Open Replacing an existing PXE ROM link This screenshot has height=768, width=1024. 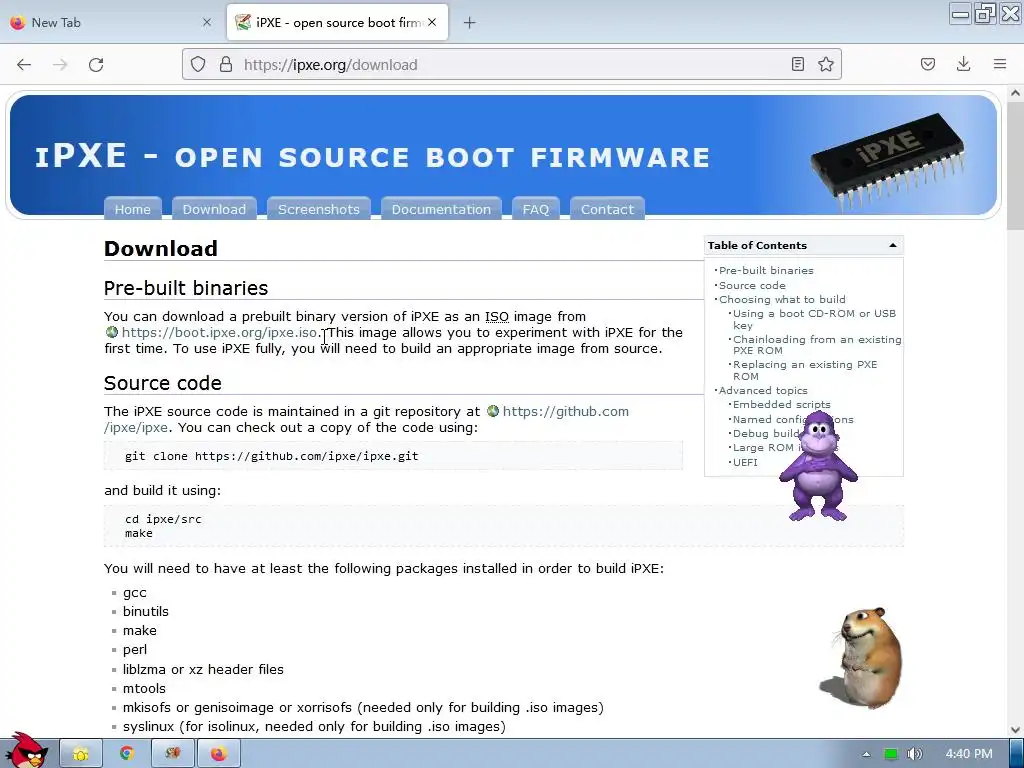[805, 370]
